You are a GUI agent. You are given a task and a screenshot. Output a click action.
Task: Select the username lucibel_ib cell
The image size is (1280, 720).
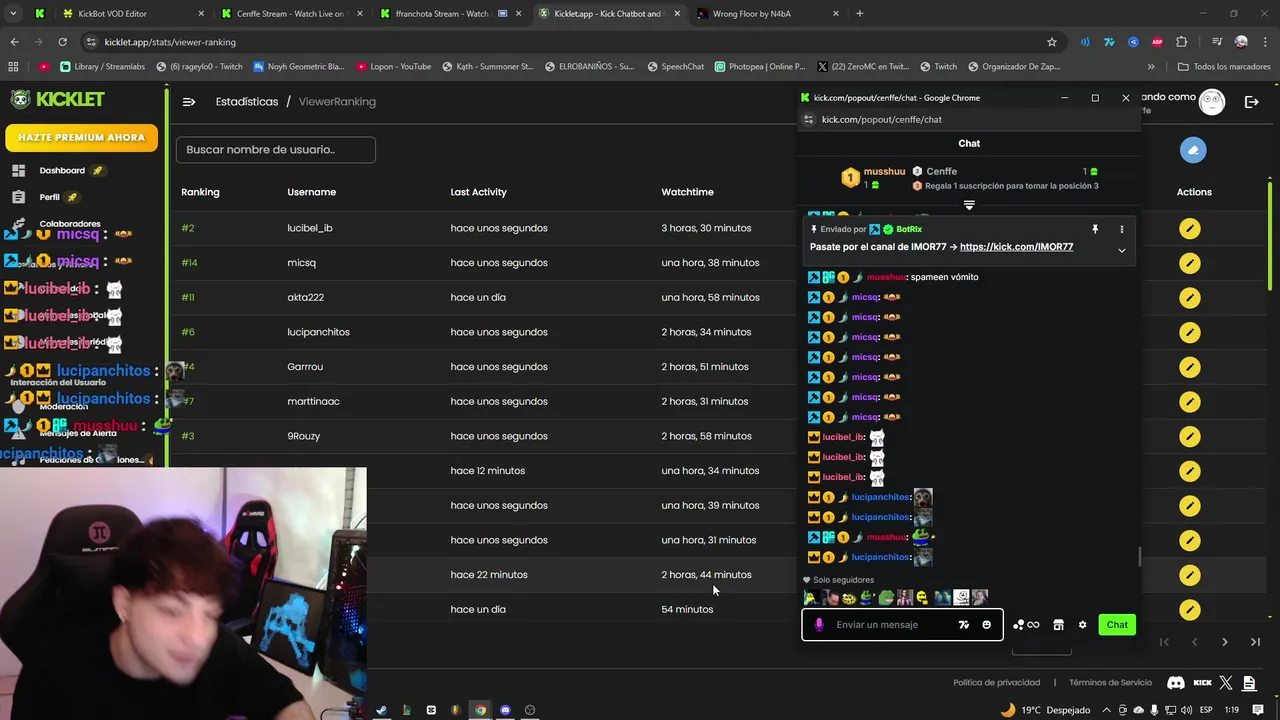point(310,228)
